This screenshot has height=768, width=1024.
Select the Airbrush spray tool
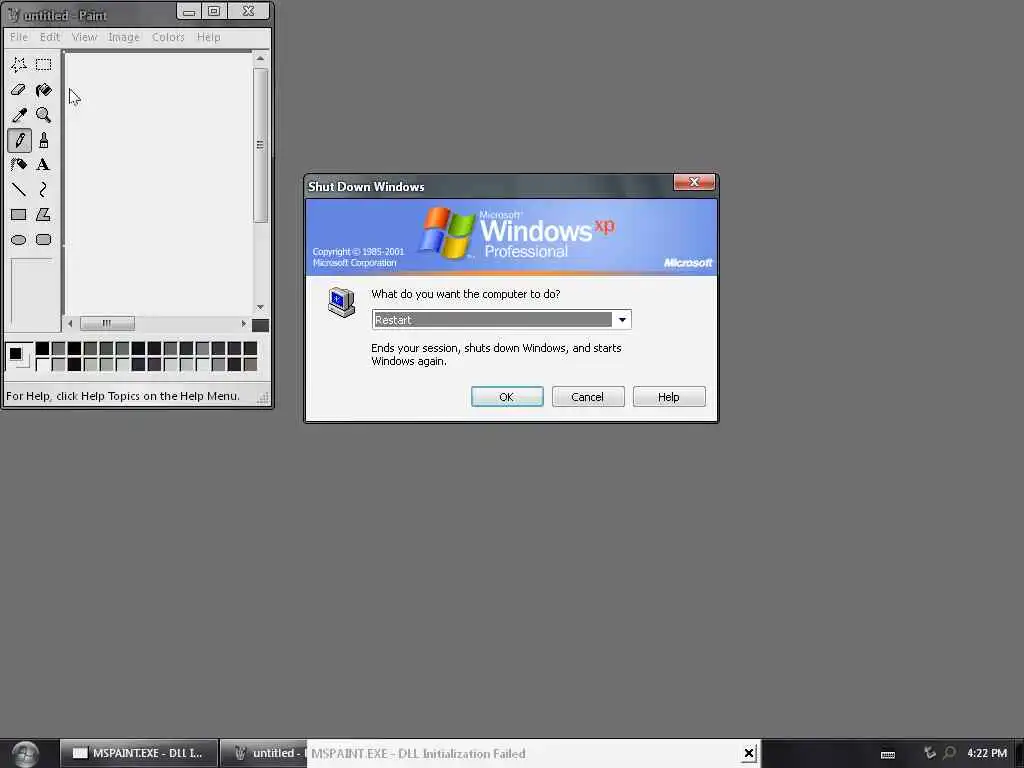pos(18,165)
